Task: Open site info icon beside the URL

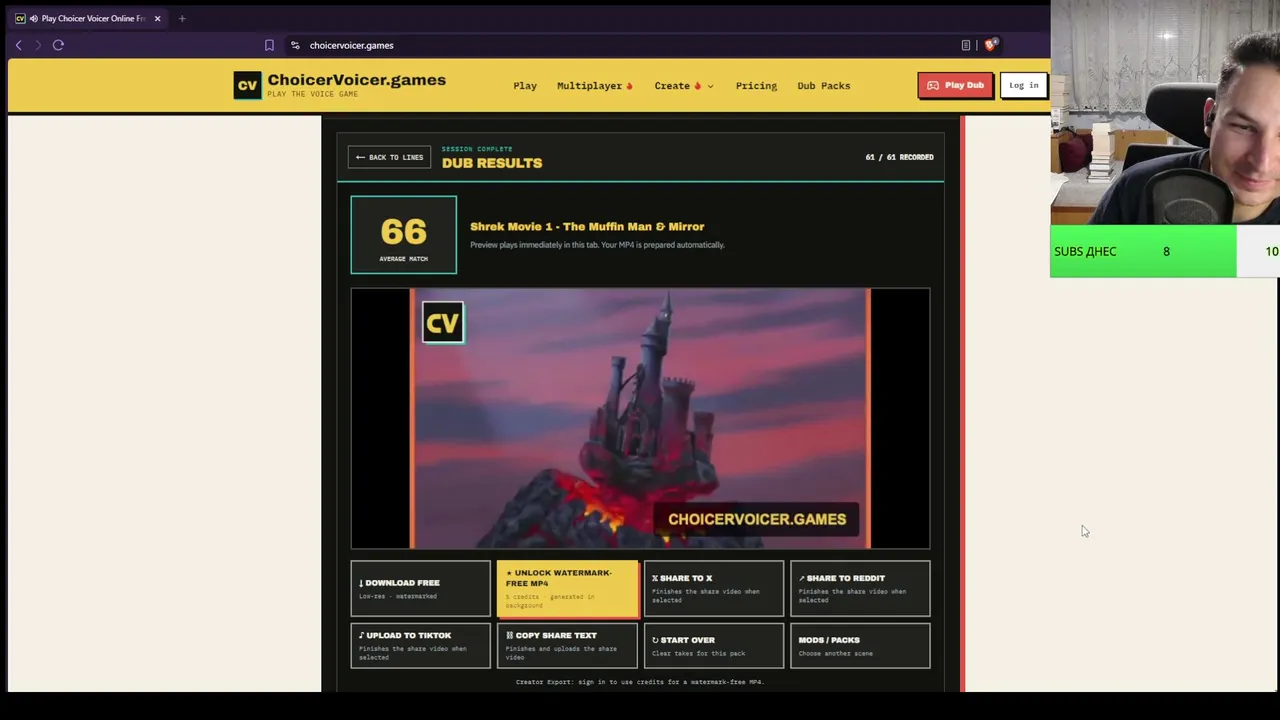Action: (295, 45)
